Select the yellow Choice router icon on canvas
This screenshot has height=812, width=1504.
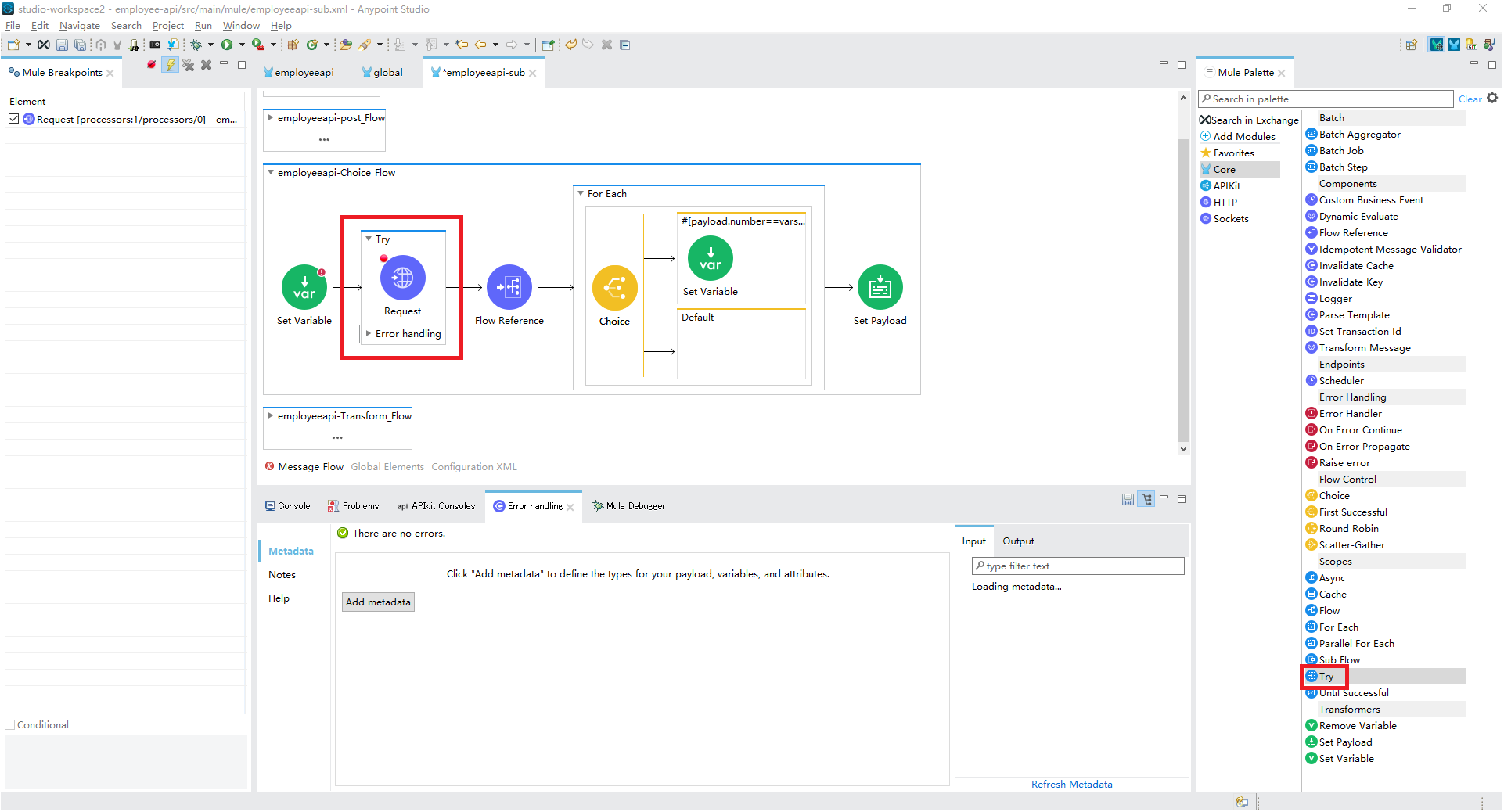point(615,288)
